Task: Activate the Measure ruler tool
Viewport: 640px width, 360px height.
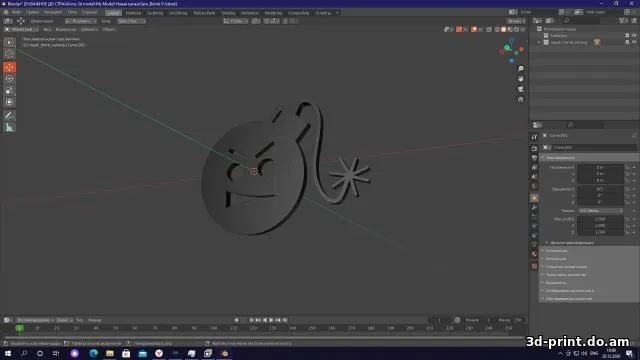Action: tap(9, 127)
